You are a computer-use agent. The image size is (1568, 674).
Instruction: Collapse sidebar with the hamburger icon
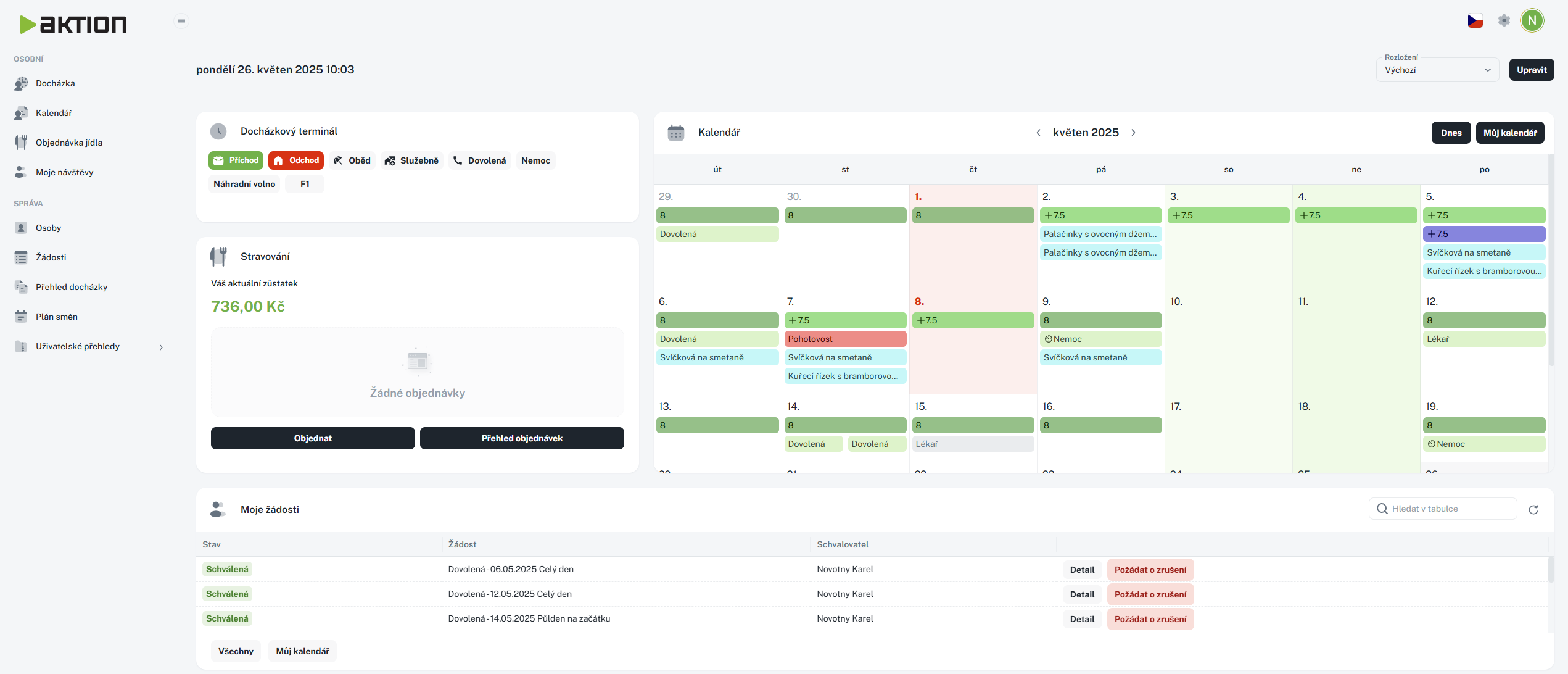point(181,21)
